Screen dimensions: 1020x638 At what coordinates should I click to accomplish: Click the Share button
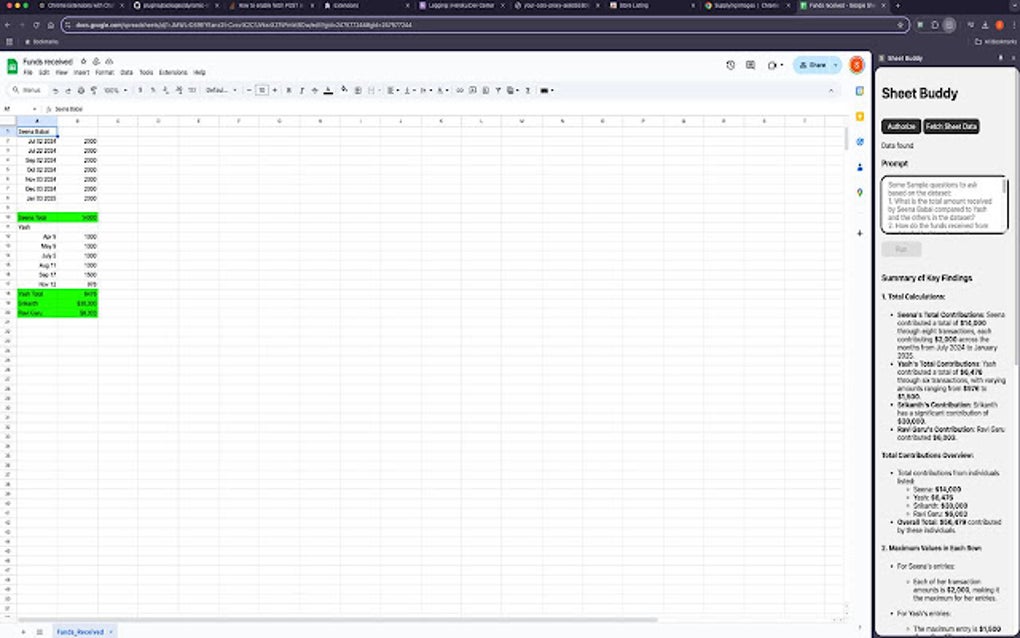(x=815, y=65)
